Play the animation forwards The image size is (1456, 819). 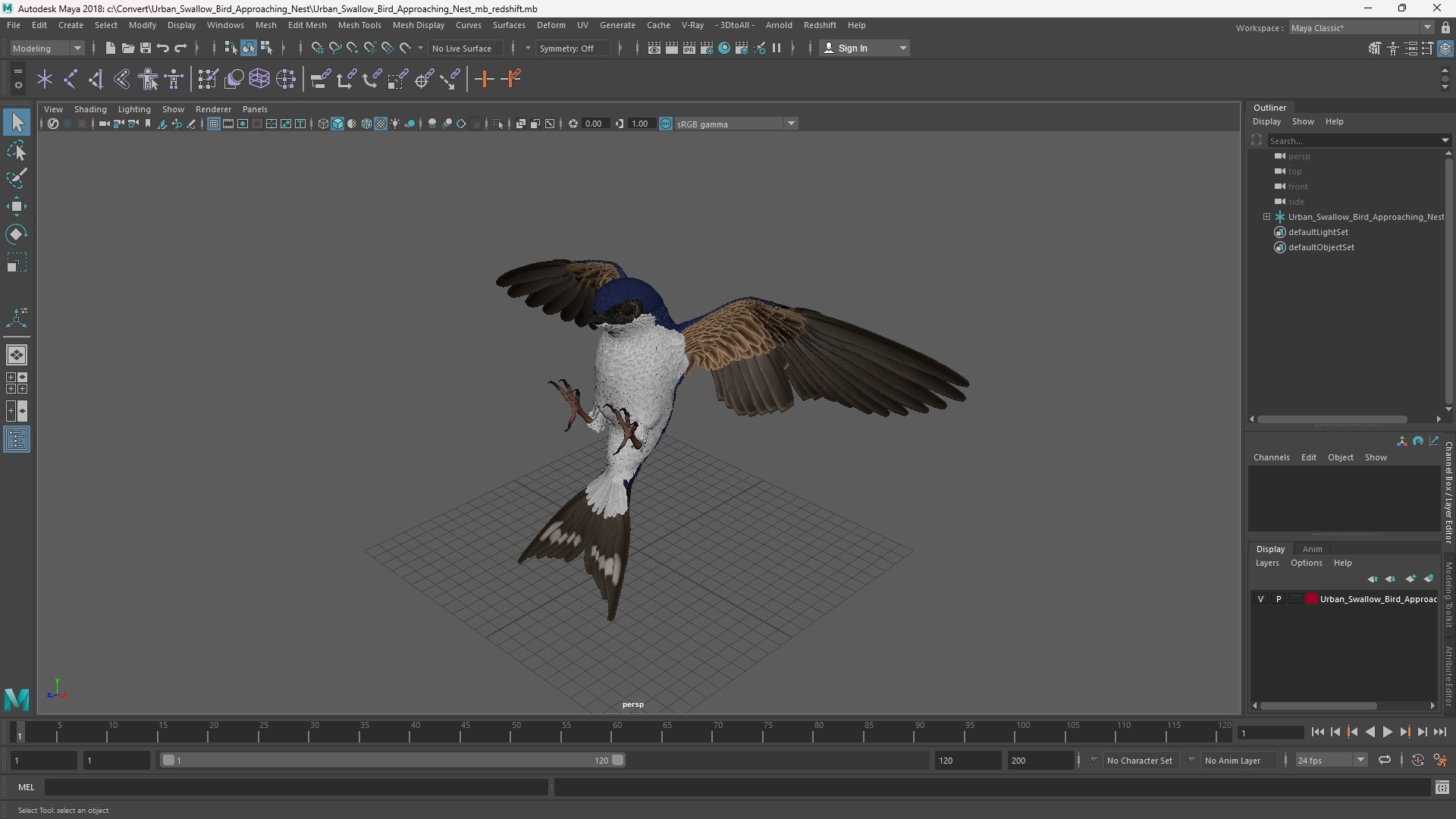[1387, 732]
